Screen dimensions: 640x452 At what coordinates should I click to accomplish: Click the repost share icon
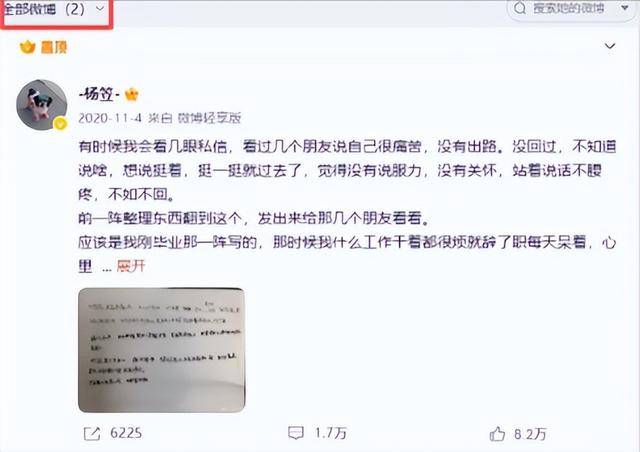click(x=92, y=434)
